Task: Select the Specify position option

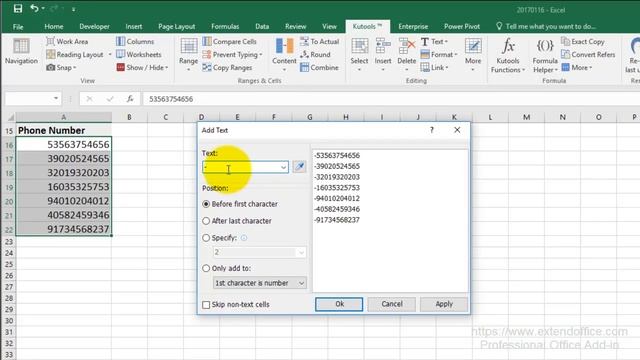Action: (x=220, y=238)
